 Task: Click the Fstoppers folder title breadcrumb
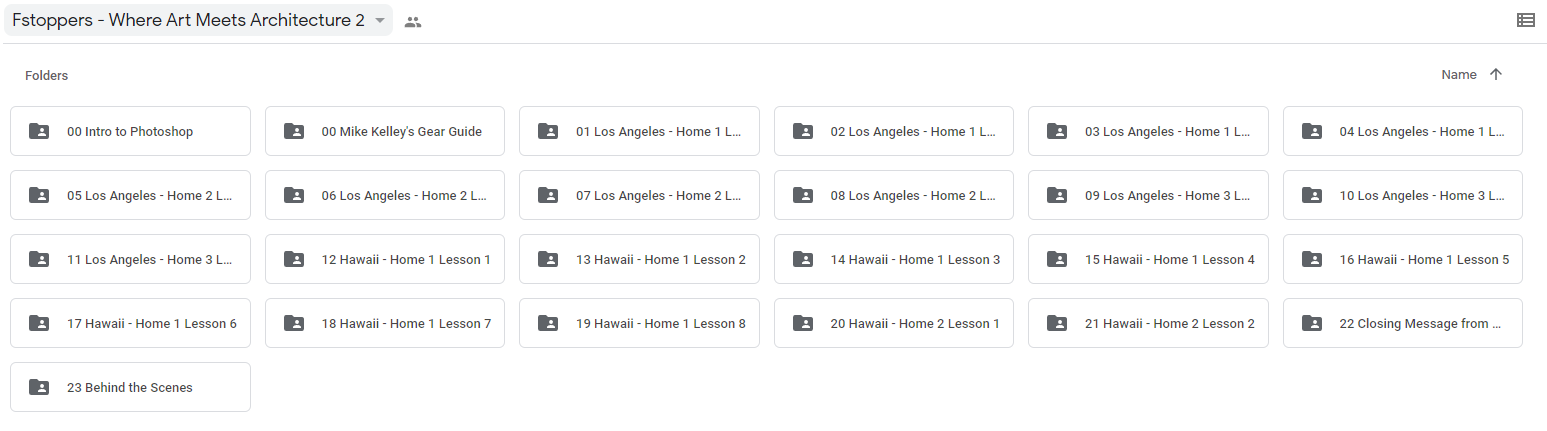(188, 20)
